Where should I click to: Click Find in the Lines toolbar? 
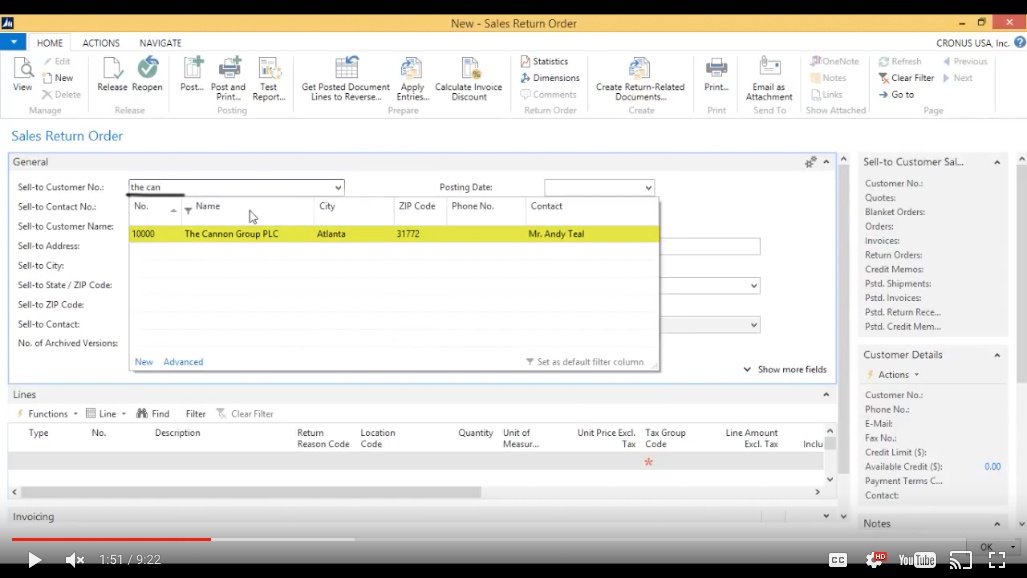coord(153,414)
